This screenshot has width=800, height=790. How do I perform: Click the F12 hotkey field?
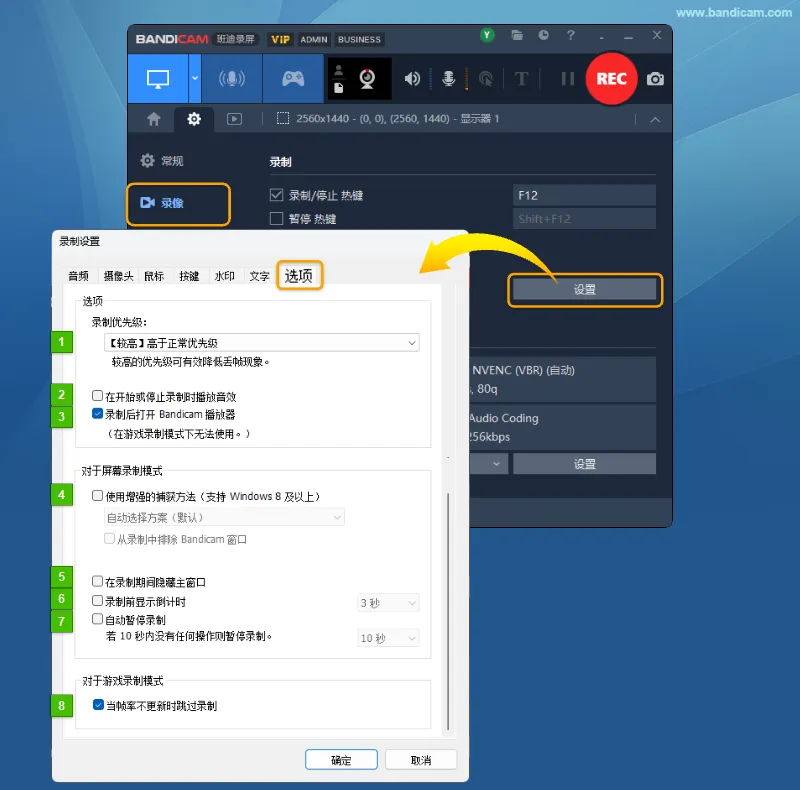584,195
